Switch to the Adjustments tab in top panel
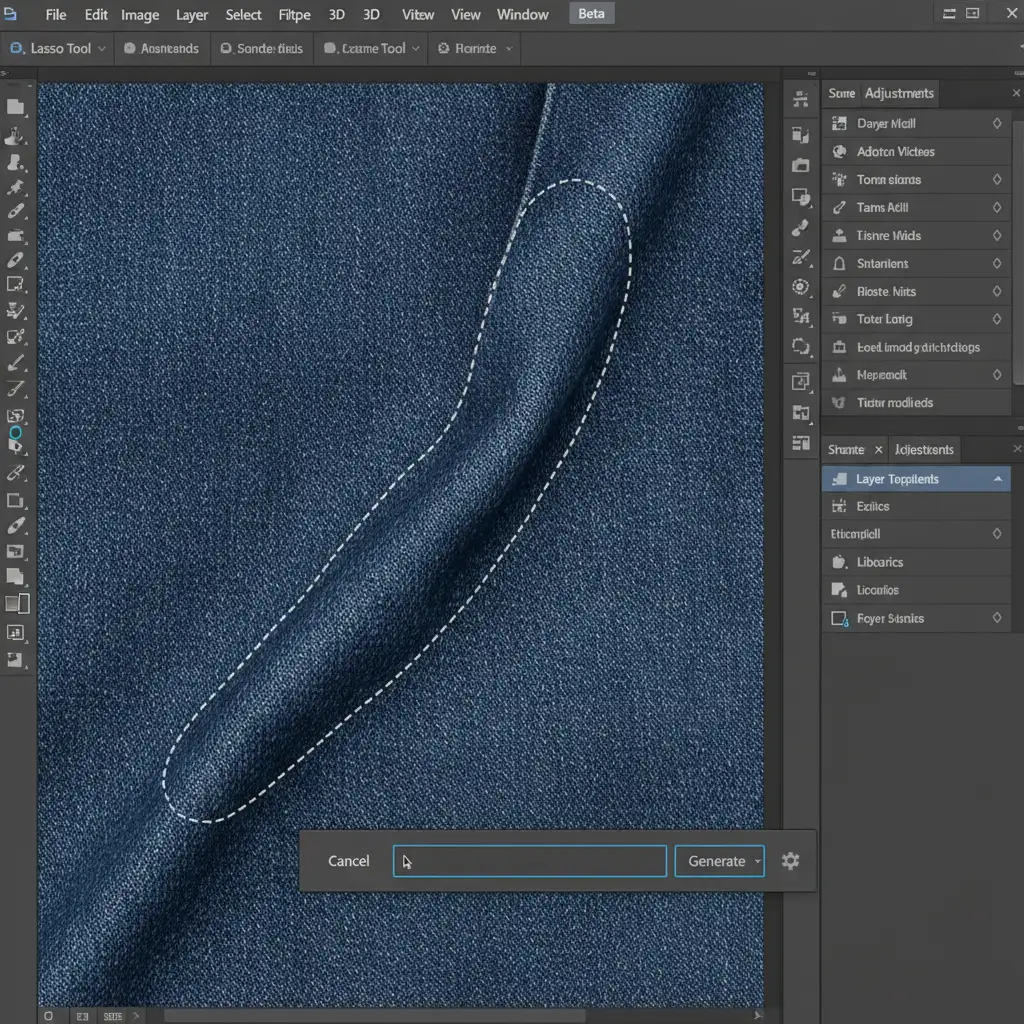This screenshot has height=1024, width=1024. click(899, 93)
